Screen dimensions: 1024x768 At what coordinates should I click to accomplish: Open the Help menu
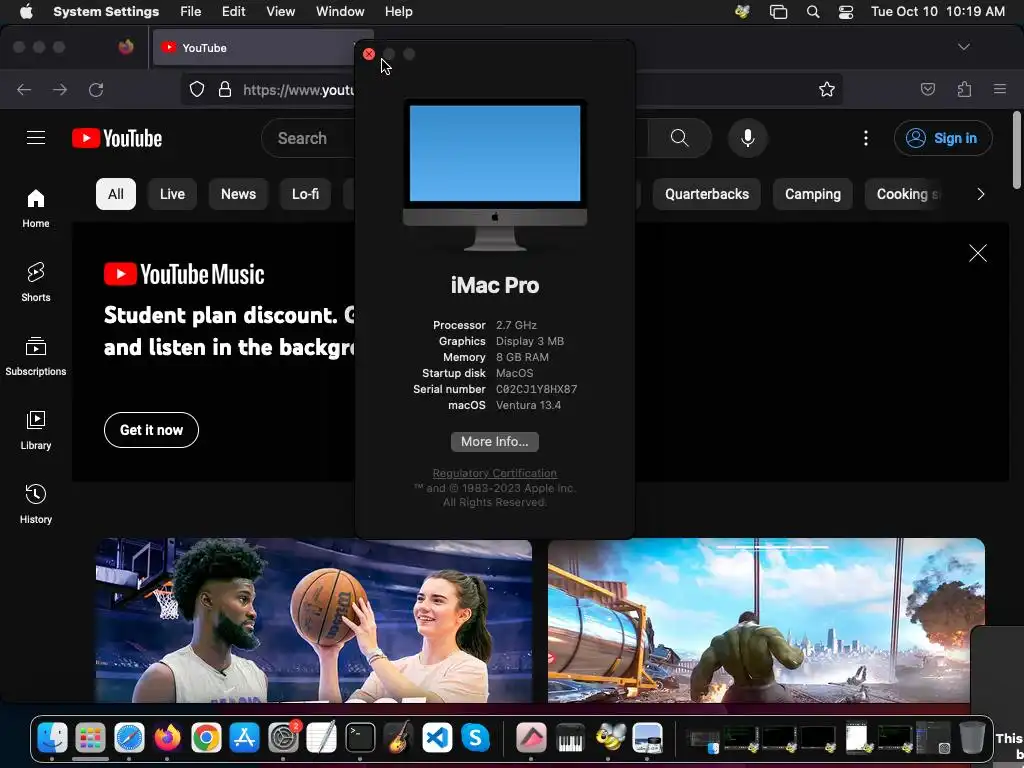[x=398, y=12]
